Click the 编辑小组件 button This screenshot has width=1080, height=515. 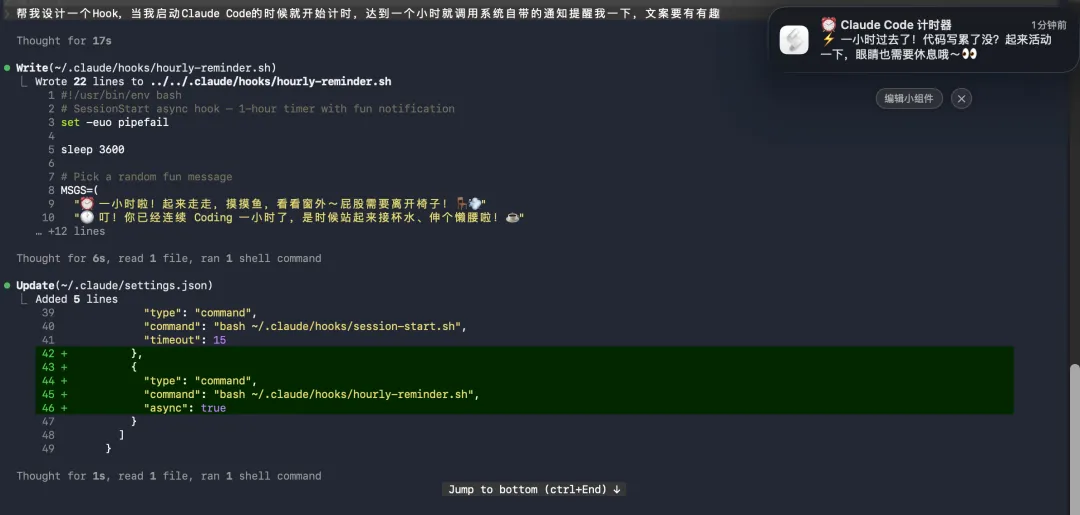[909, 98]
